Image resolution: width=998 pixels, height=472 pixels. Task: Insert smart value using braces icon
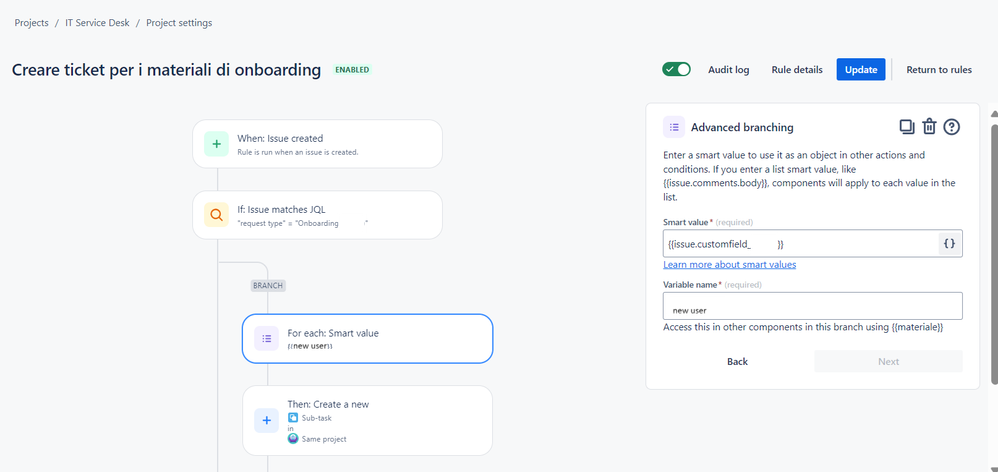(949, 244)
